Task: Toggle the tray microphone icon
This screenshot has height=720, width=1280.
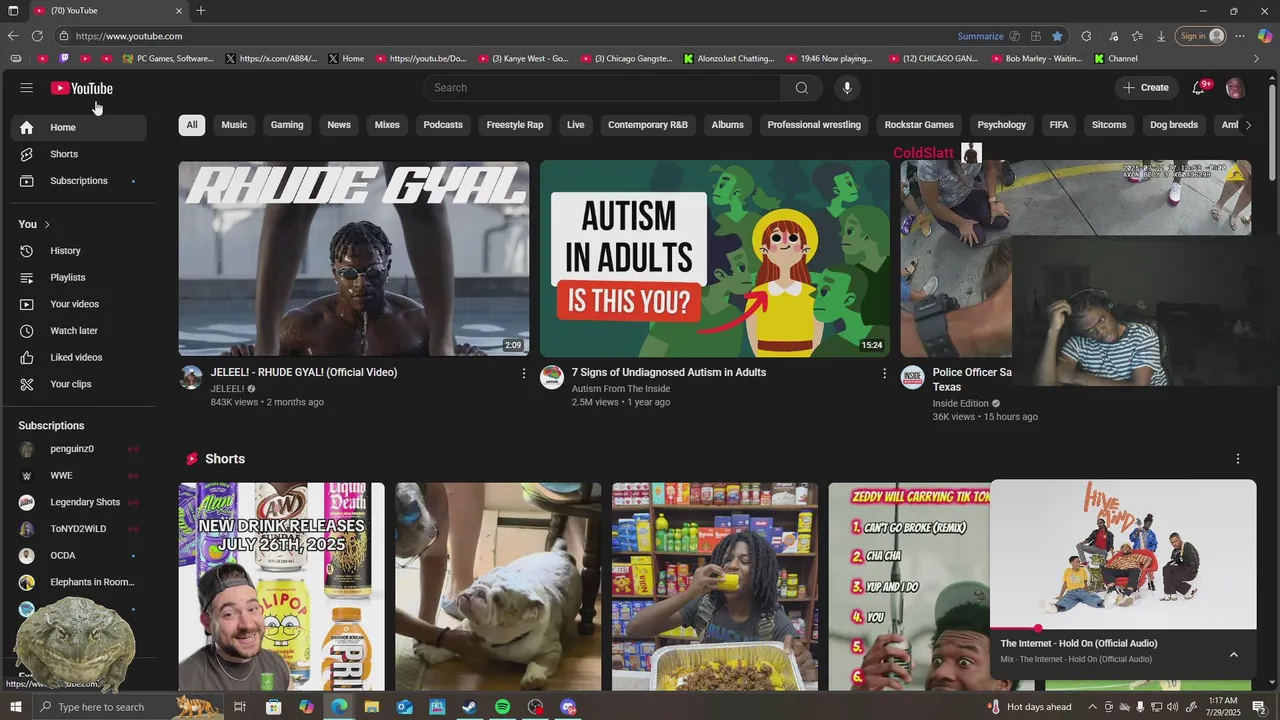Action: [1140, 707]
